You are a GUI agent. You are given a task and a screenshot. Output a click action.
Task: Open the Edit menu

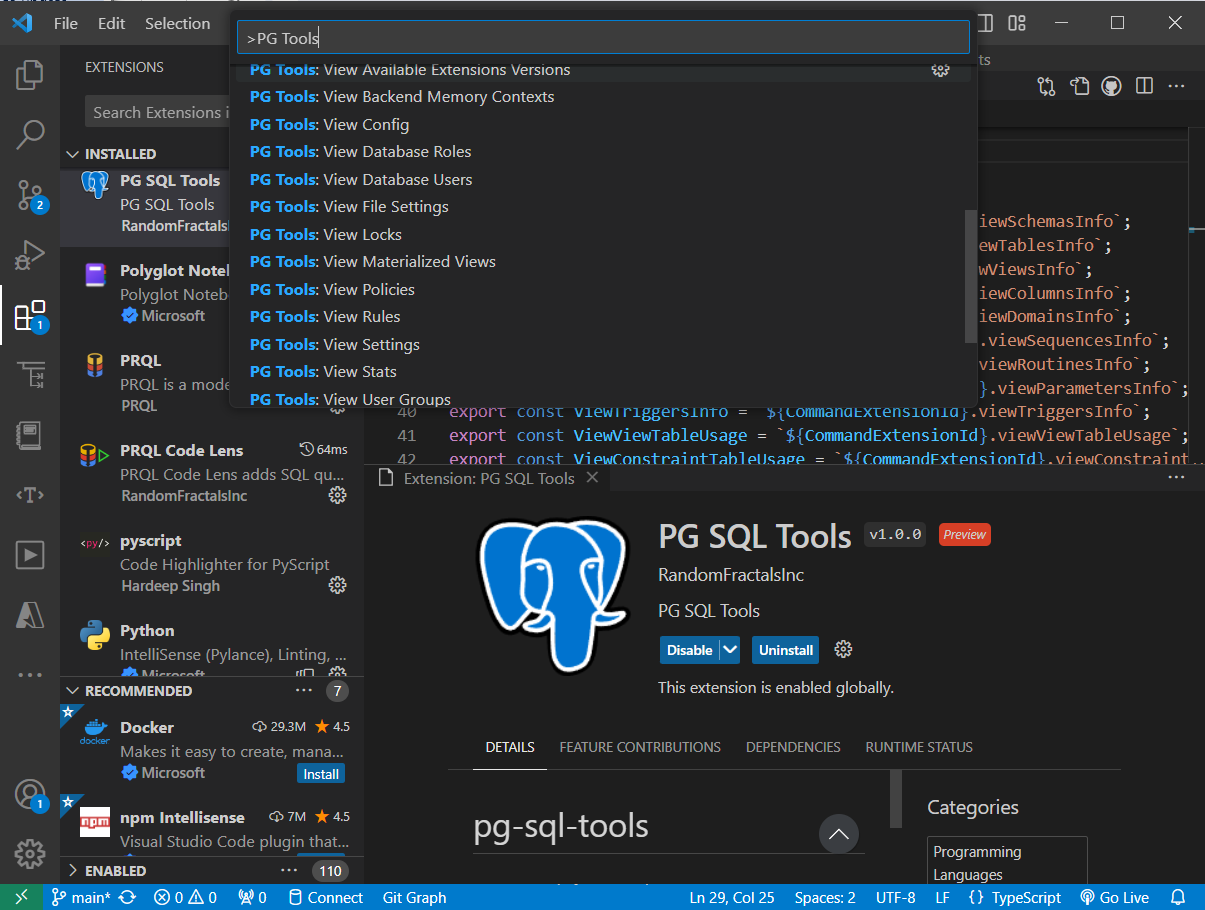tap(112, 23)
